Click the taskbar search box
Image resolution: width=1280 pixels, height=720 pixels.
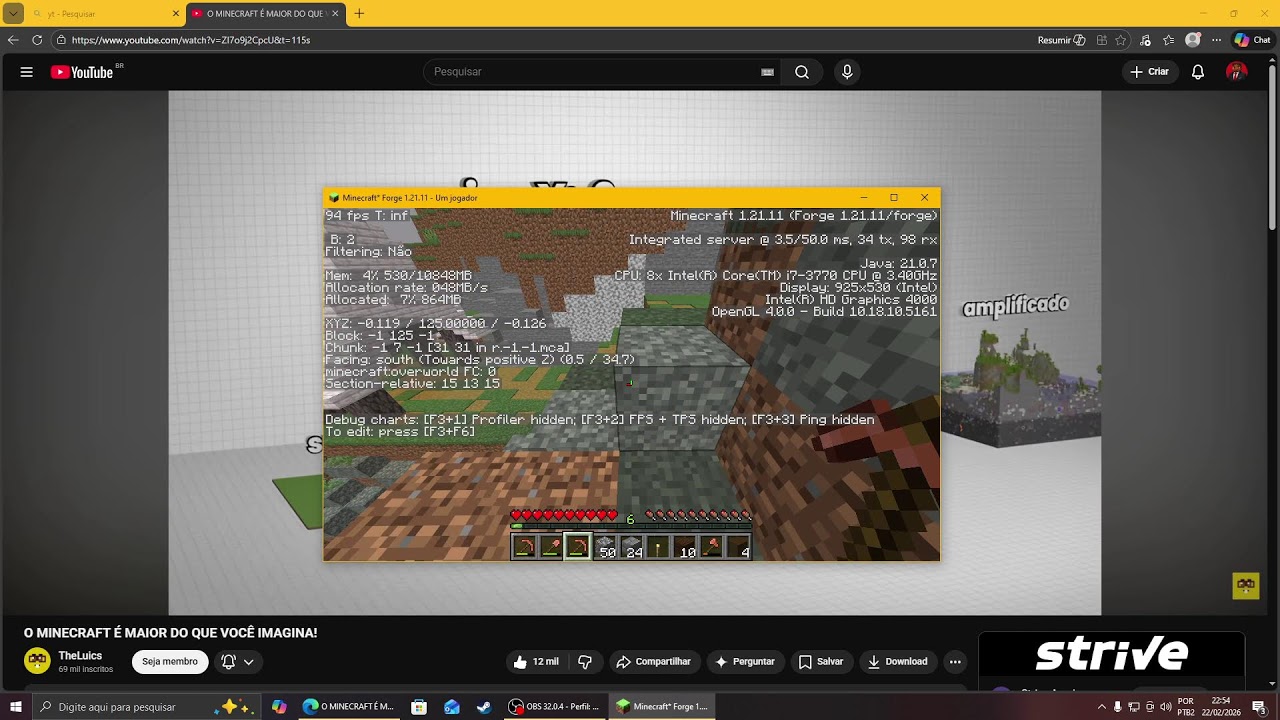147,707
